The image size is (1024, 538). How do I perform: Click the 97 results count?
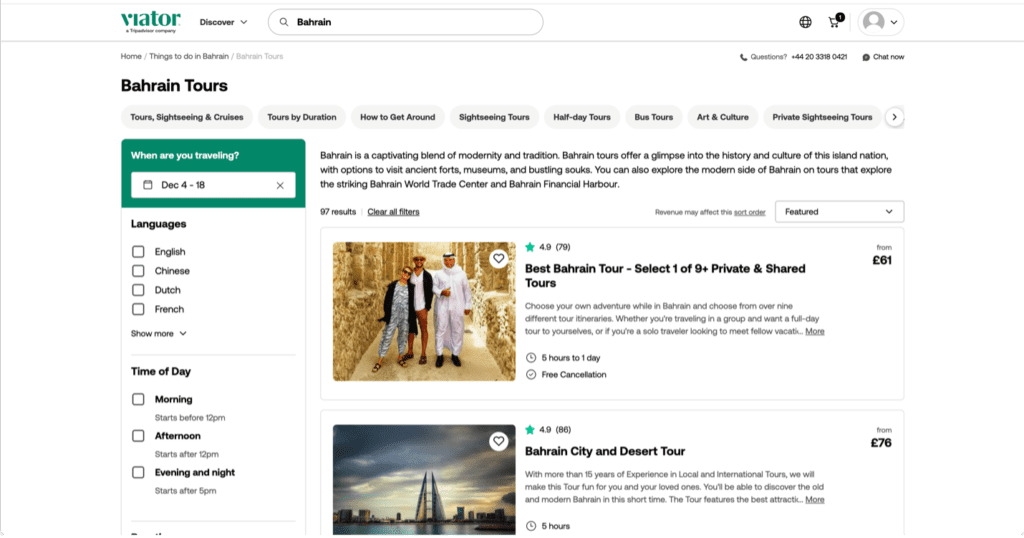tap(338, 212)
